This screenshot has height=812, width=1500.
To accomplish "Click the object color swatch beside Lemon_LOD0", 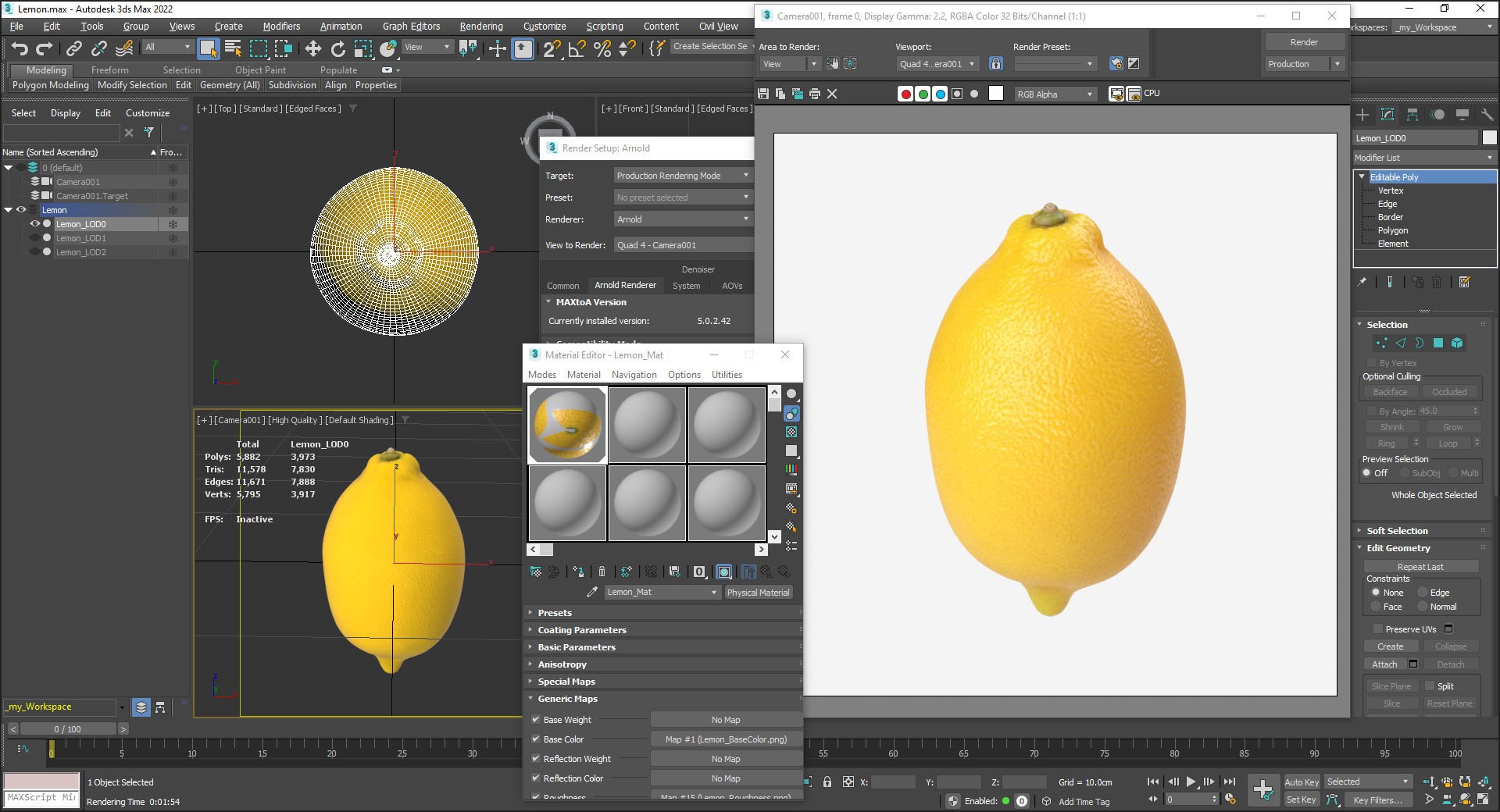I will [1489, 137].
